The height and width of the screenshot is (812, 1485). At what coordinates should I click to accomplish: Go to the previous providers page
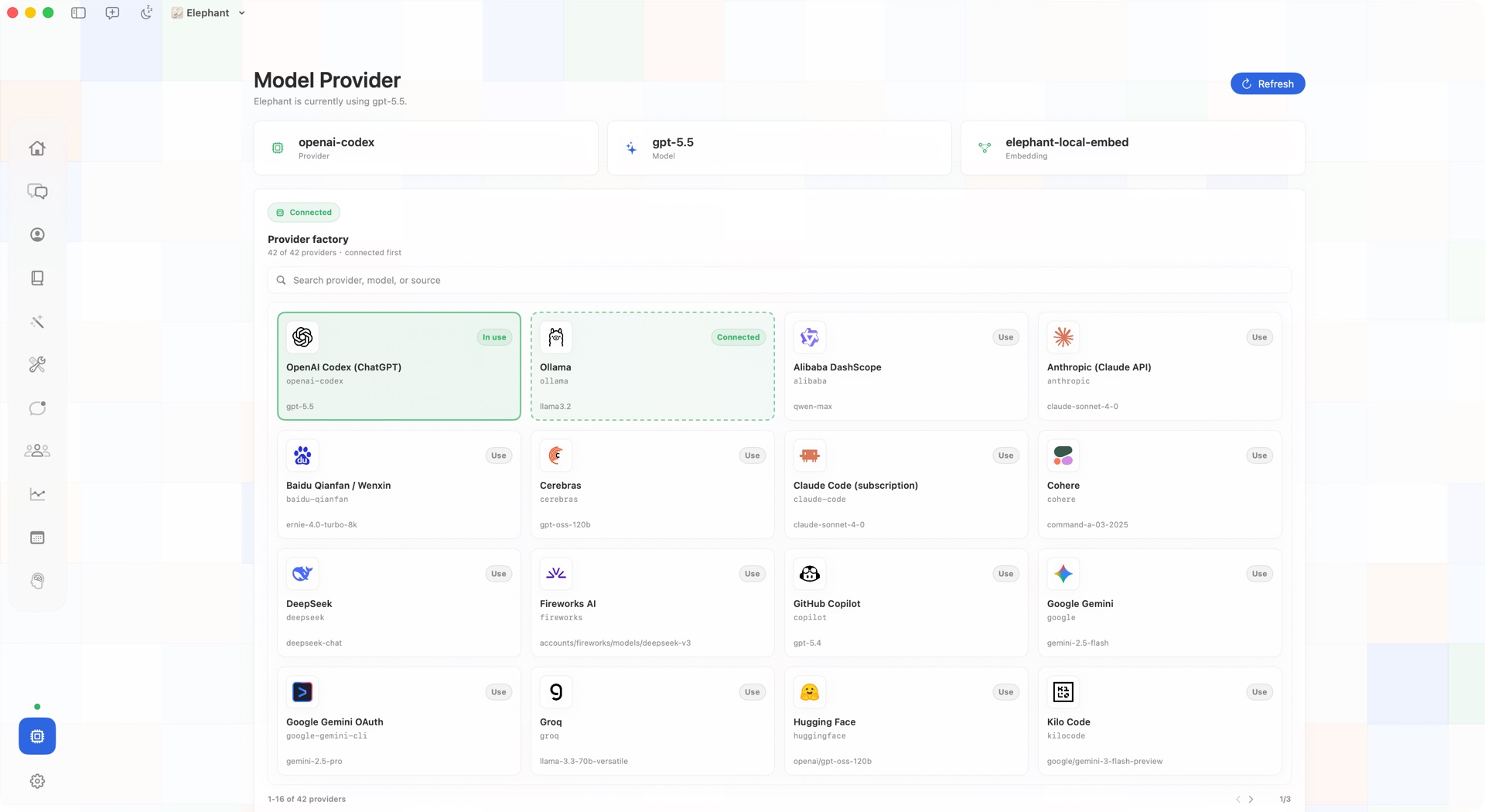1237,800
